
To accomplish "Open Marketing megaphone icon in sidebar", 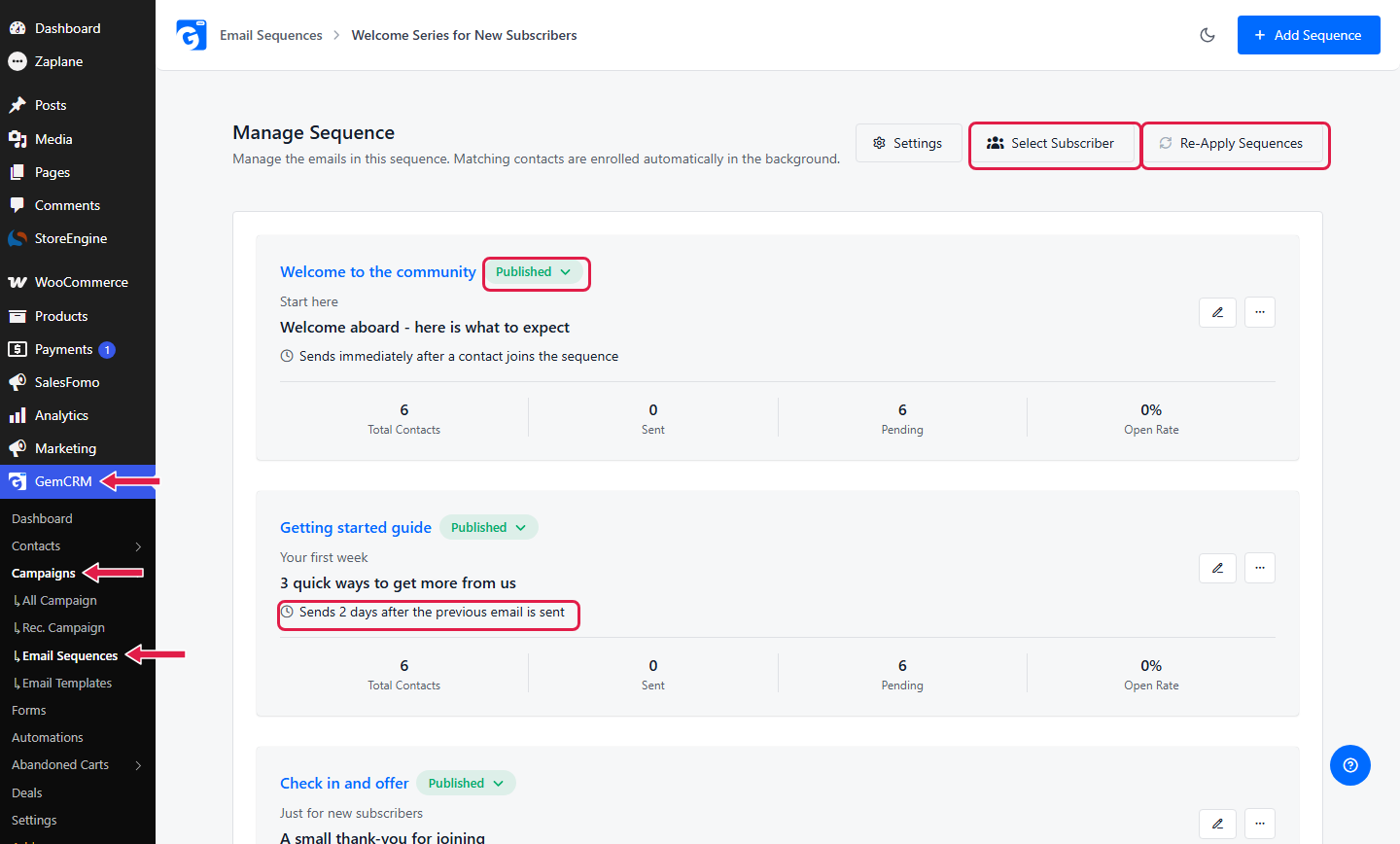I will click(x=17, y=448).
